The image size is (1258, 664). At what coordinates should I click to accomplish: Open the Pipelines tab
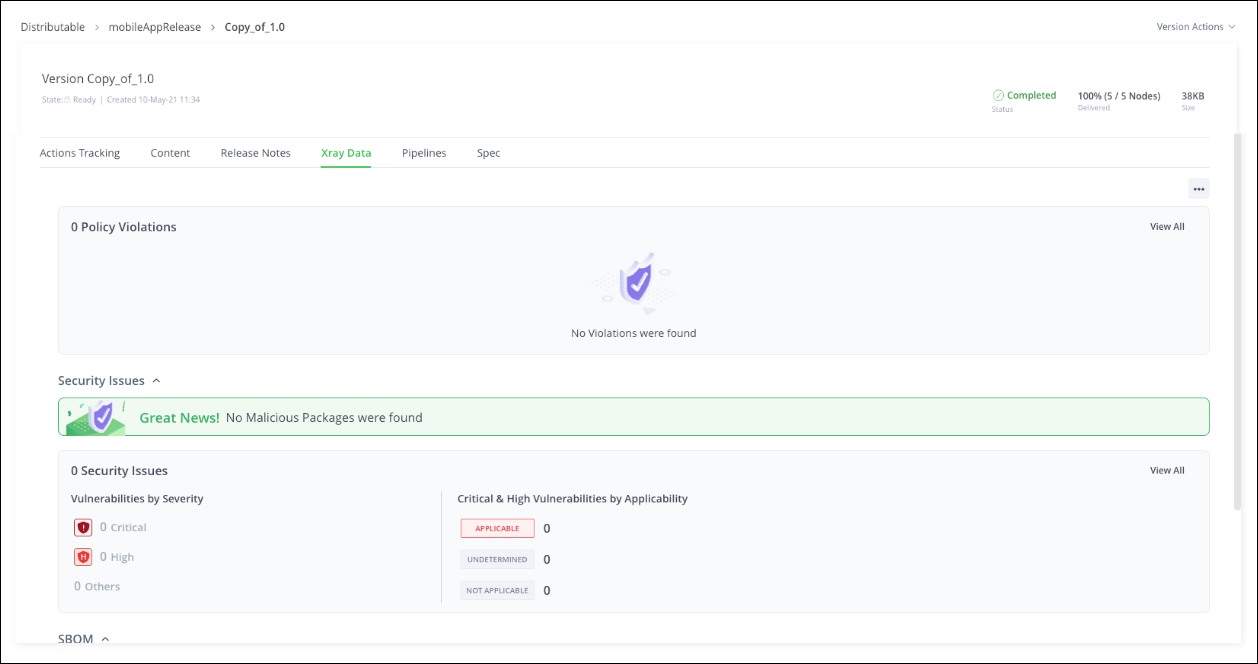coord(424,153)
